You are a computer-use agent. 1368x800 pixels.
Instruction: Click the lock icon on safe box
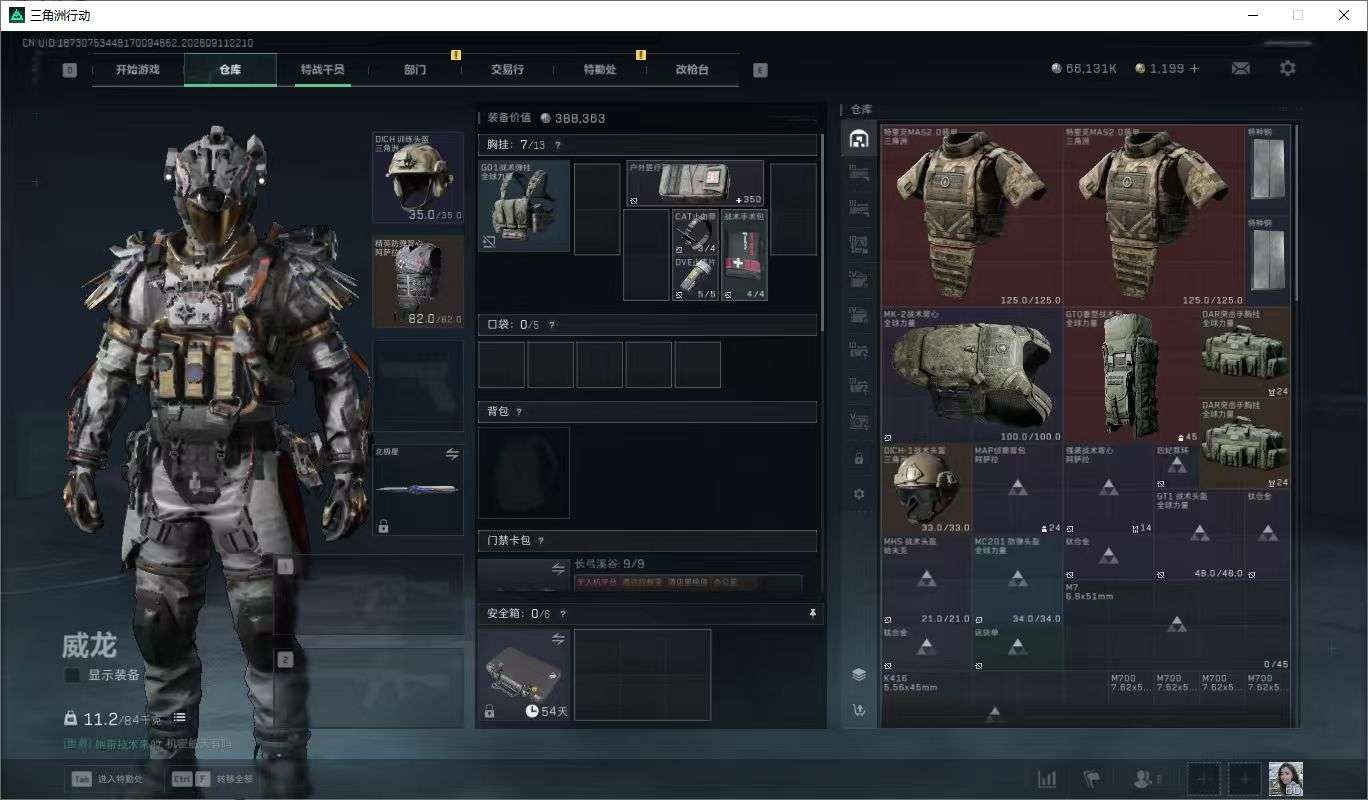pos(489,711)
